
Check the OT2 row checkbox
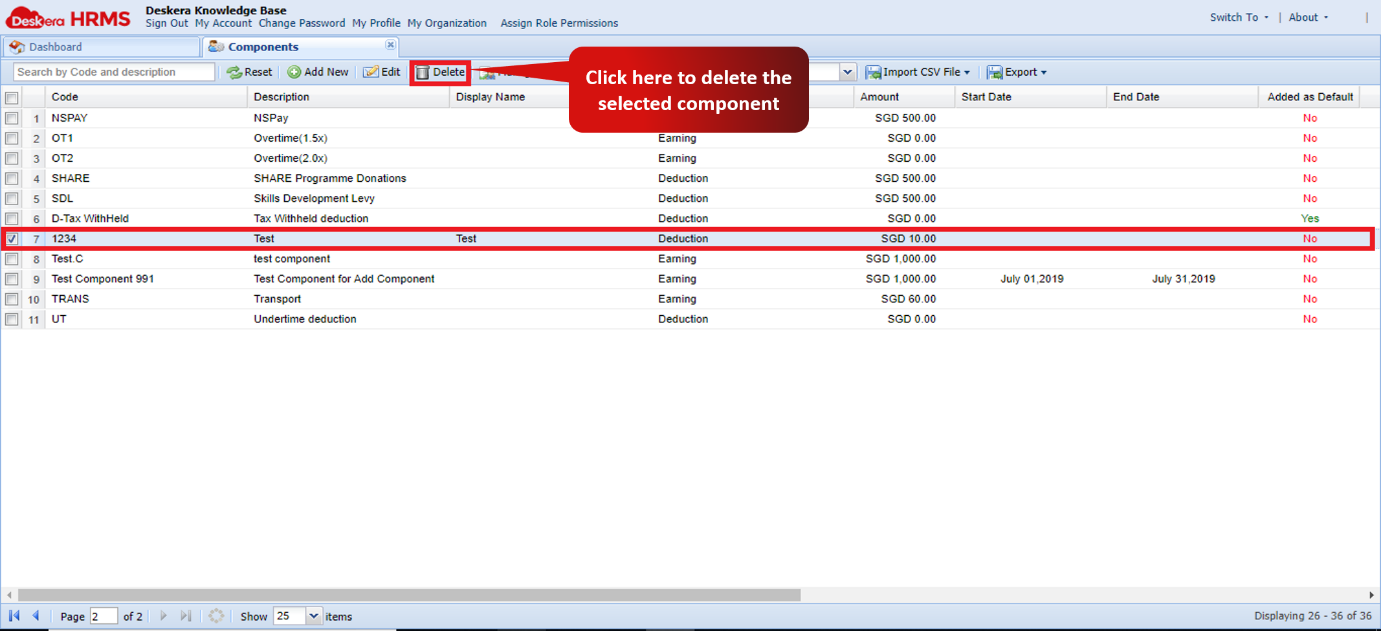click(11, 158)
